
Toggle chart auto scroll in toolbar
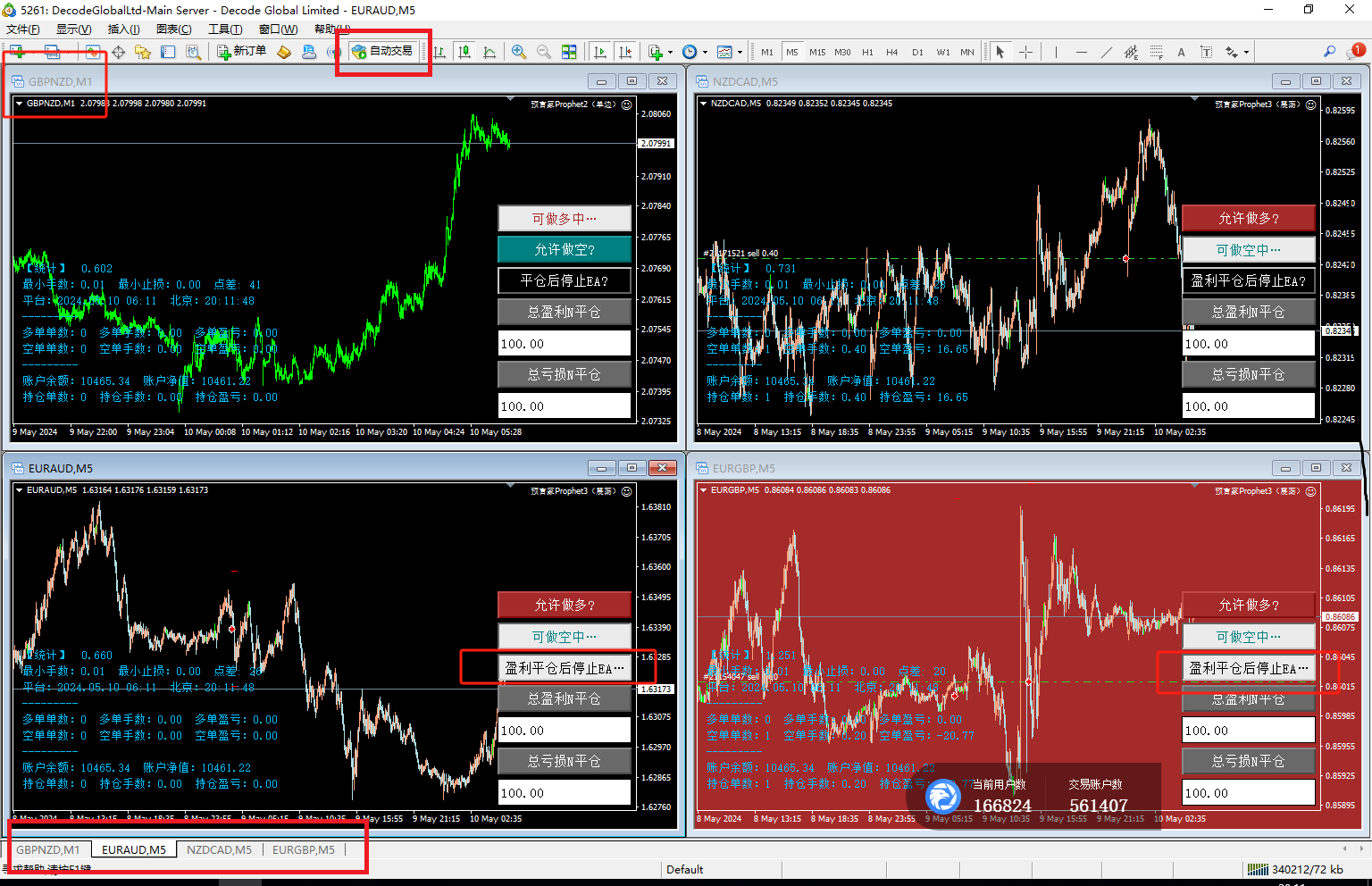click(x=600, y=52)
